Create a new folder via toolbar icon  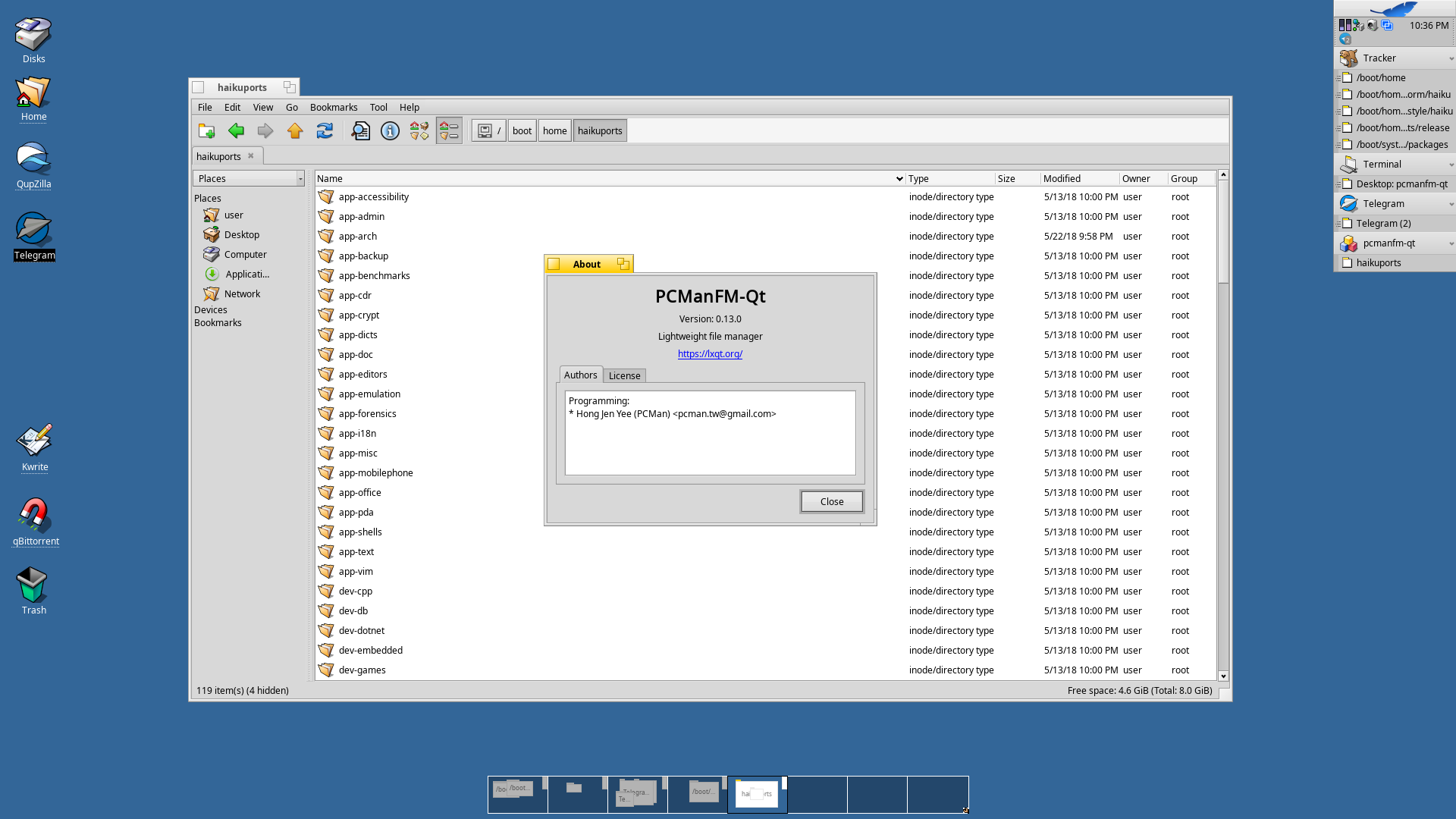[x=206, y=130]
